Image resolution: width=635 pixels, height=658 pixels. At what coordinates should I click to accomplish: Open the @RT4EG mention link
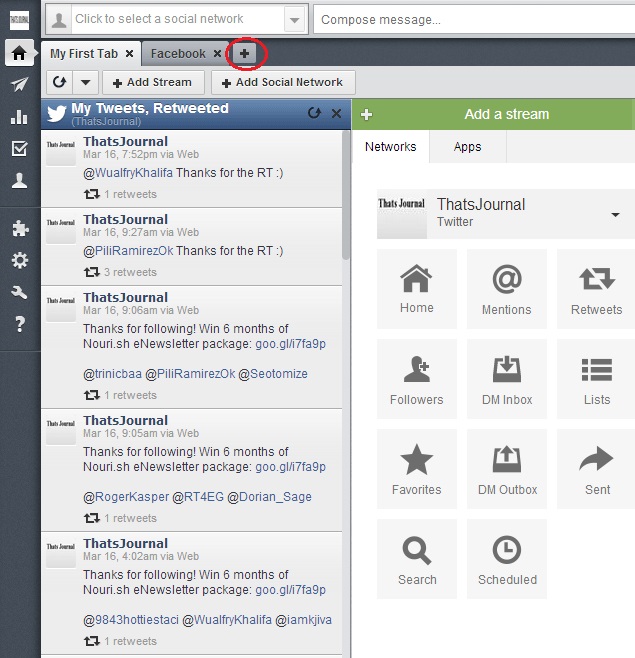pyautogui.click(x=198, y=497)
